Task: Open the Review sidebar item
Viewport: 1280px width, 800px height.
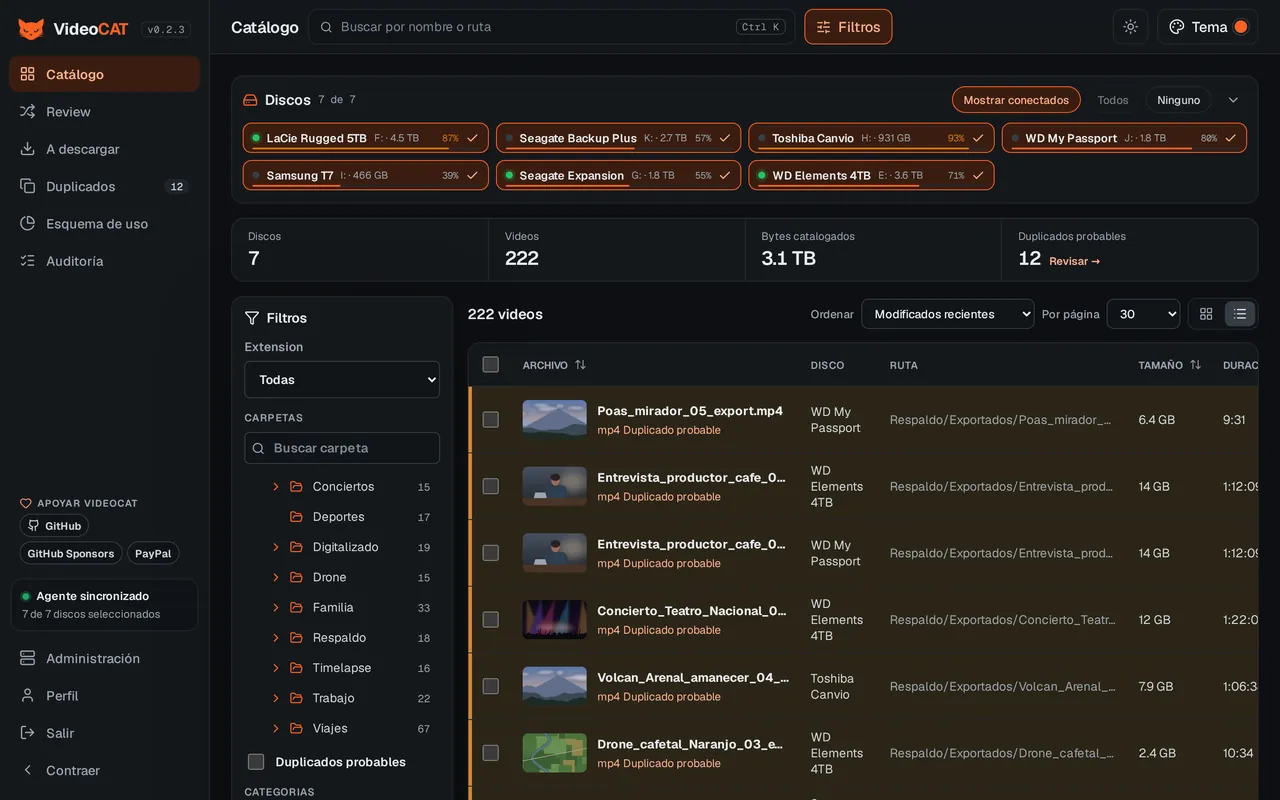Action: click(x=104, y=112)
